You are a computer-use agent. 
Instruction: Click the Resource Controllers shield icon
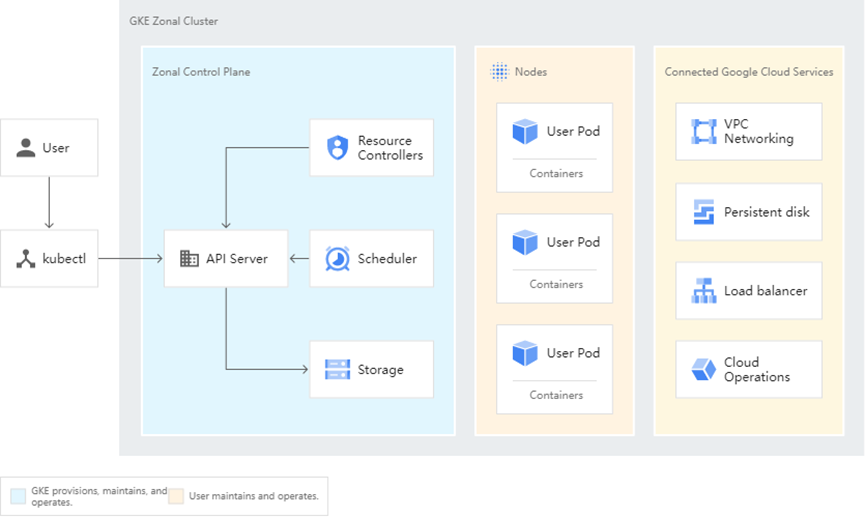(338, 148)
